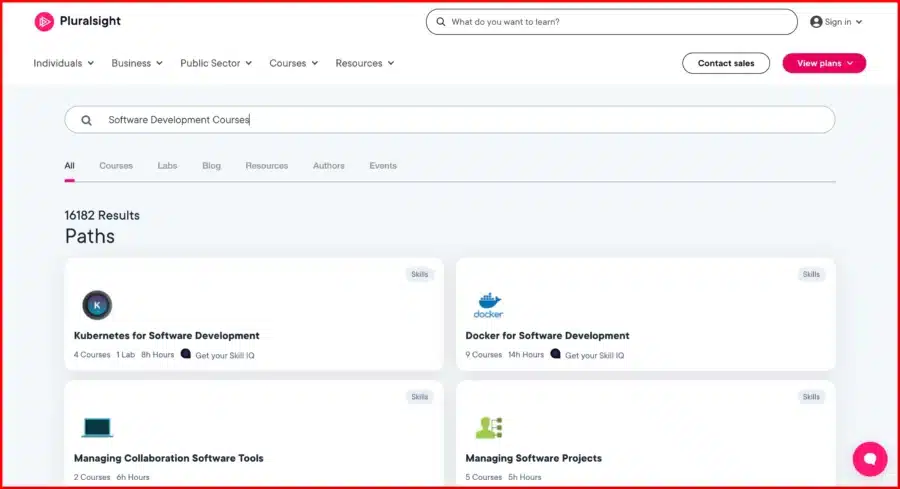This screenshot has height=489, width=900.
Task: Click the Pluralsight logo icon
Action: click(x=44, y=22)
